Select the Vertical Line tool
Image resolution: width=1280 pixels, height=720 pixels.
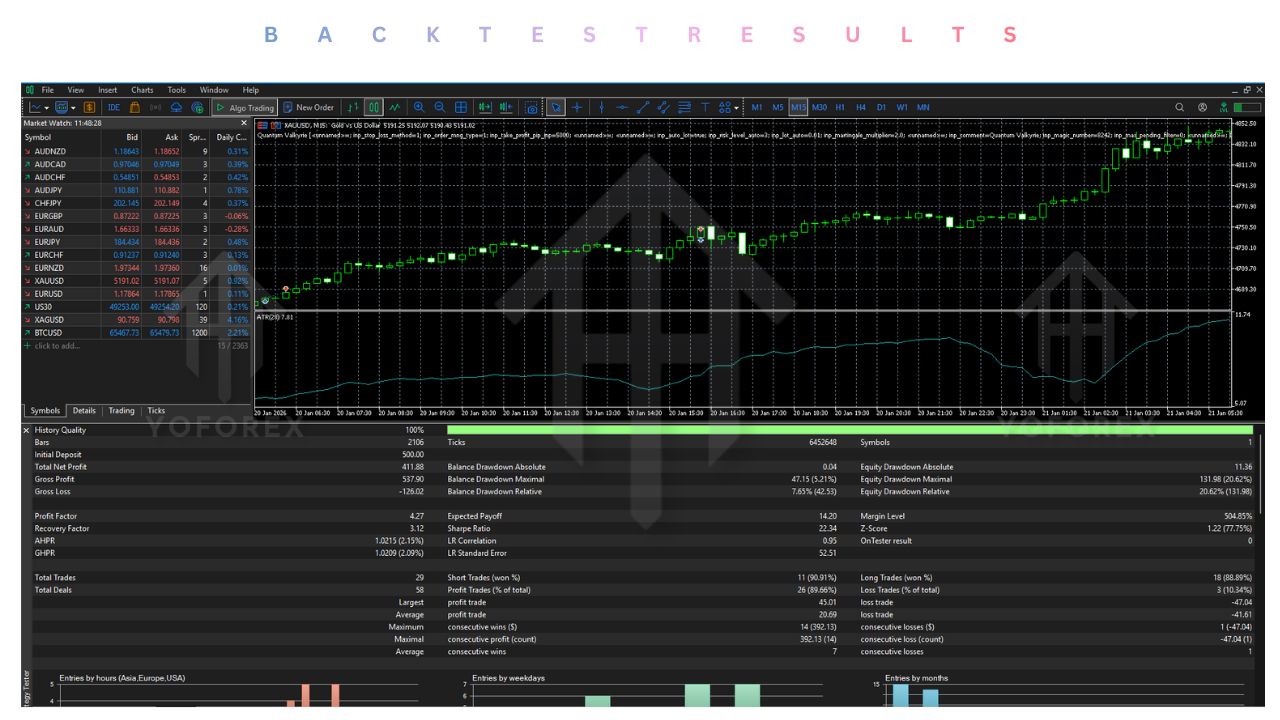(602, 107)
